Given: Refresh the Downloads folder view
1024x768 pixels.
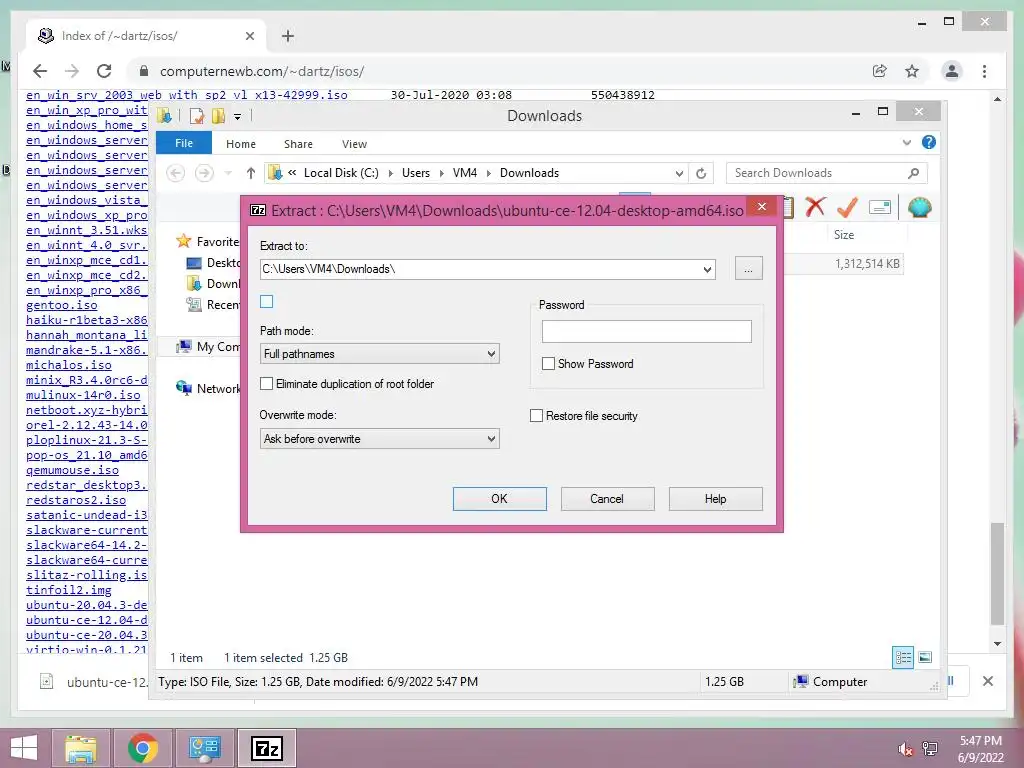Looking at the screenshot, I should [701, 173].
